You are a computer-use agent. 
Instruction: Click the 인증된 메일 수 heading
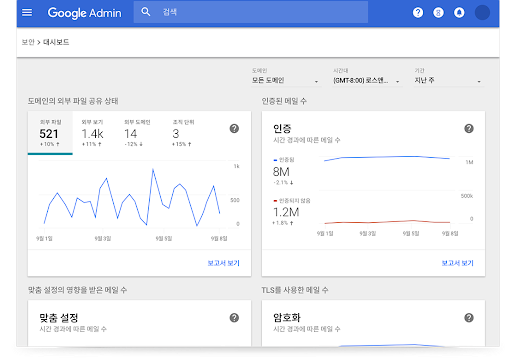pos(284,101)
